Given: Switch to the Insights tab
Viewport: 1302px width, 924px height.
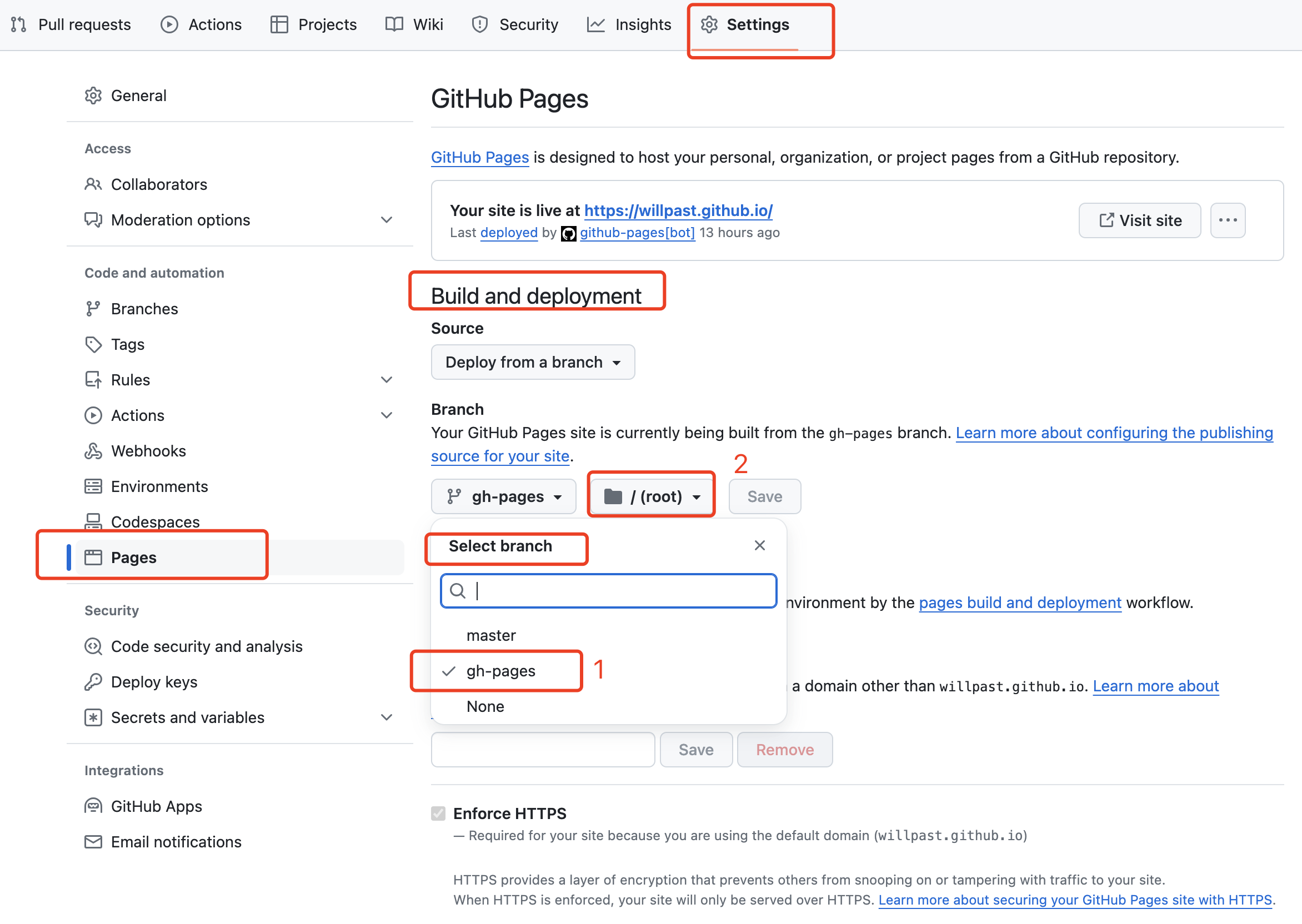Looking at the screenshot, I should pos(629,24).
